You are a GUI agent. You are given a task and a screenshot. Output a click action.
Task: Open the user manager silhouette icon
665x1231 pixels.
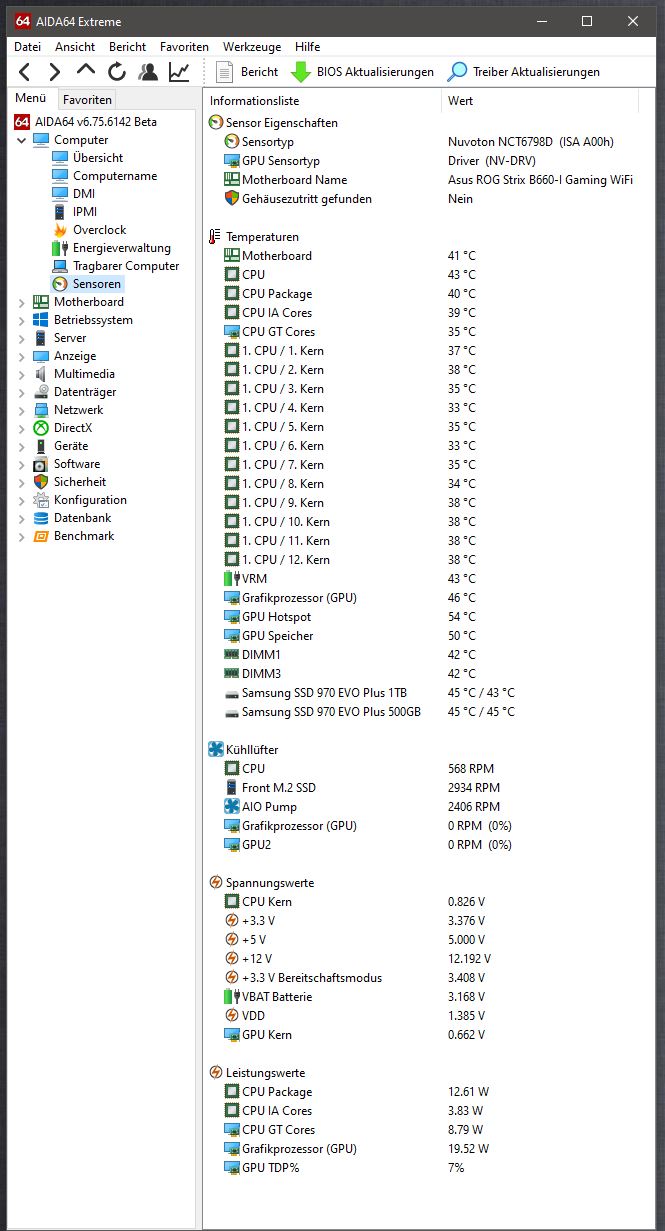pyautogui.click(x=148, y=72)
